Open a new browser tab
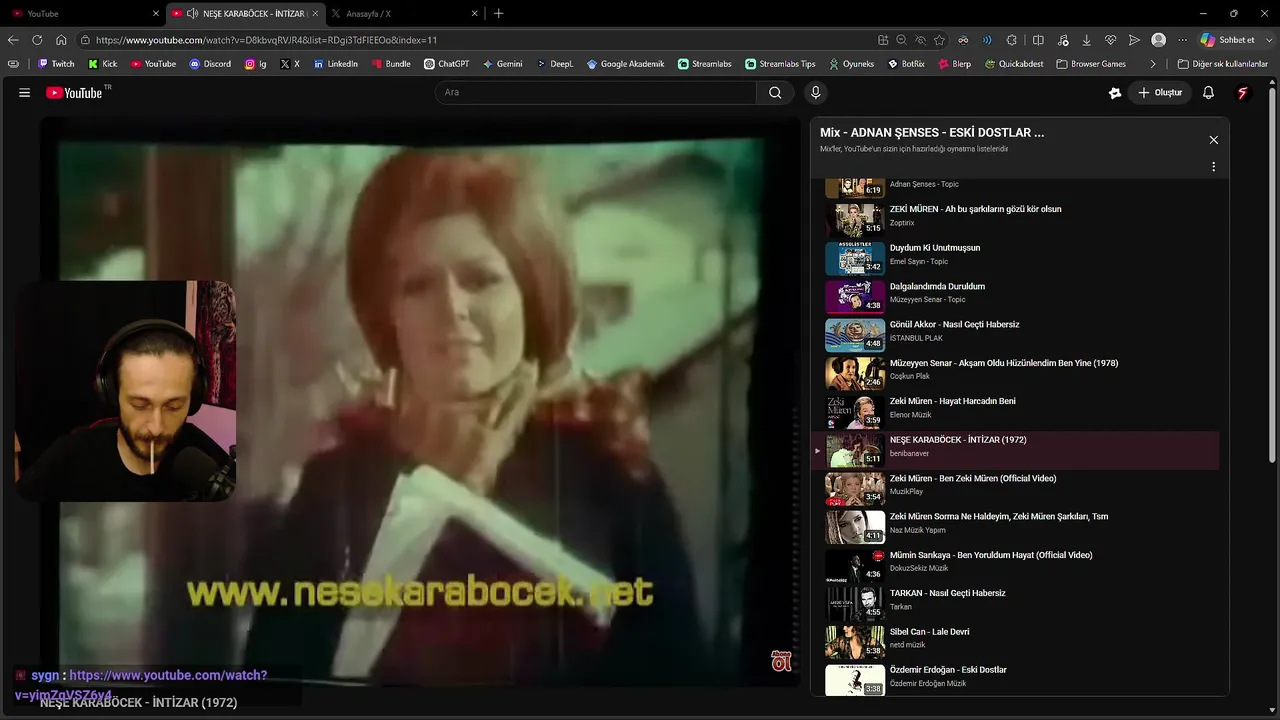 pyautogui.click(x=498, y=14)
